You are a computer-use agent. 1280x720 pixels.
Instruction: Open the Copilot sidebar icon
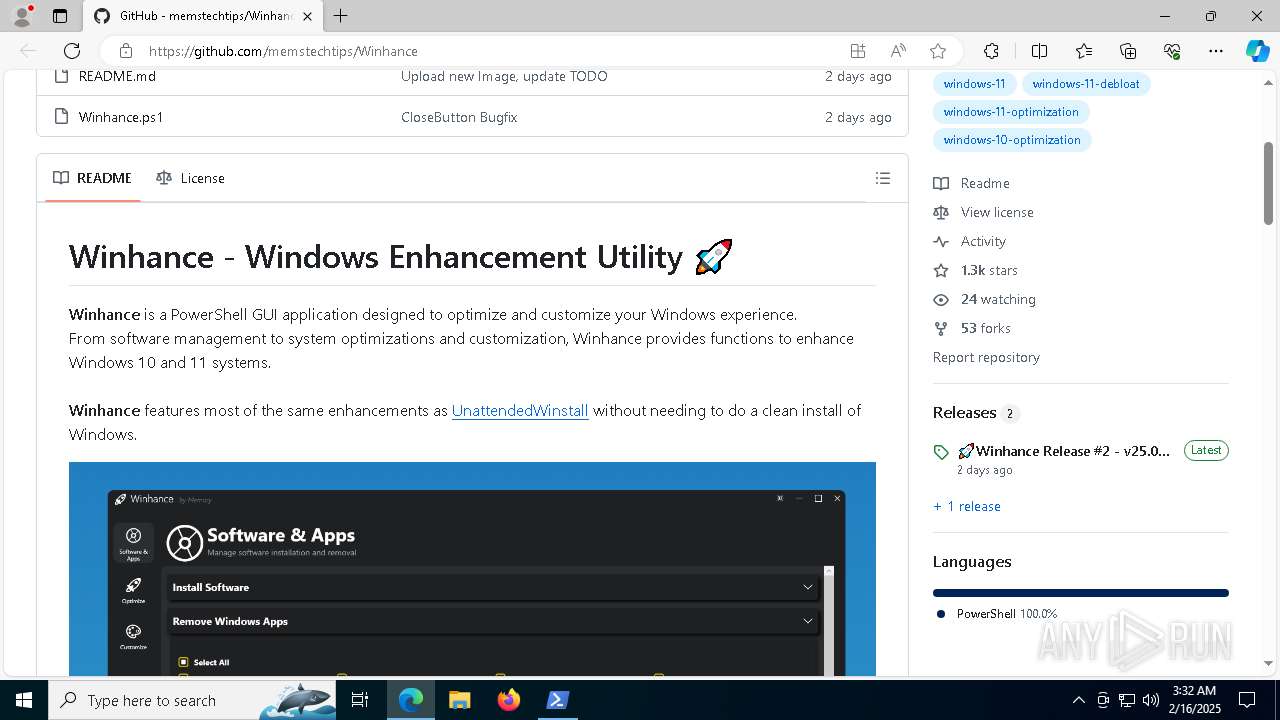click(1257, 51)
